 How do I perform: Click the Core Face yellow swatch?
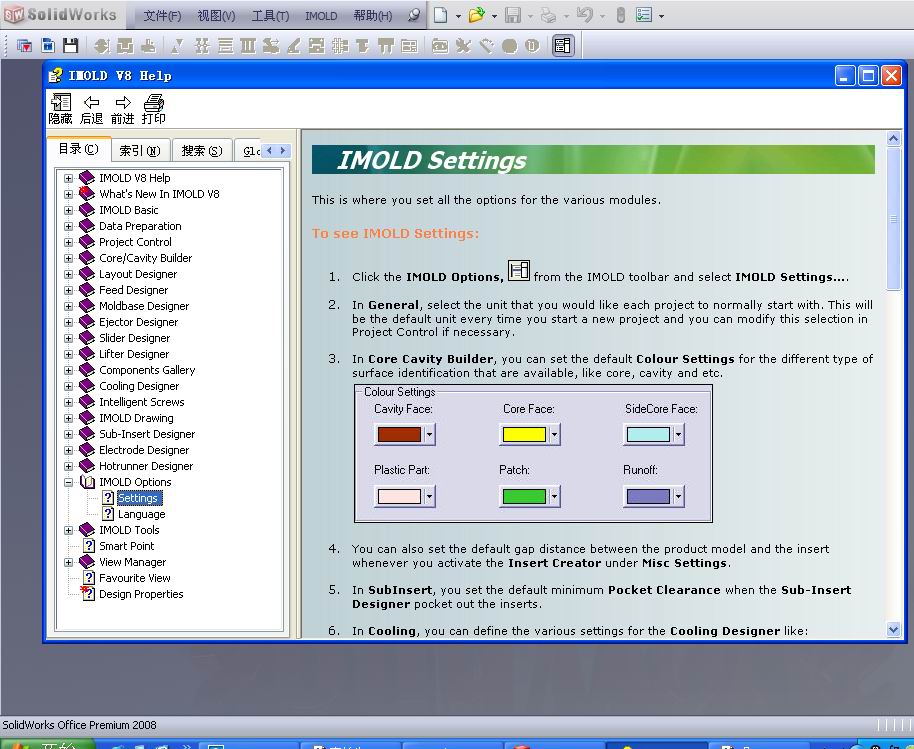(523, 434)
